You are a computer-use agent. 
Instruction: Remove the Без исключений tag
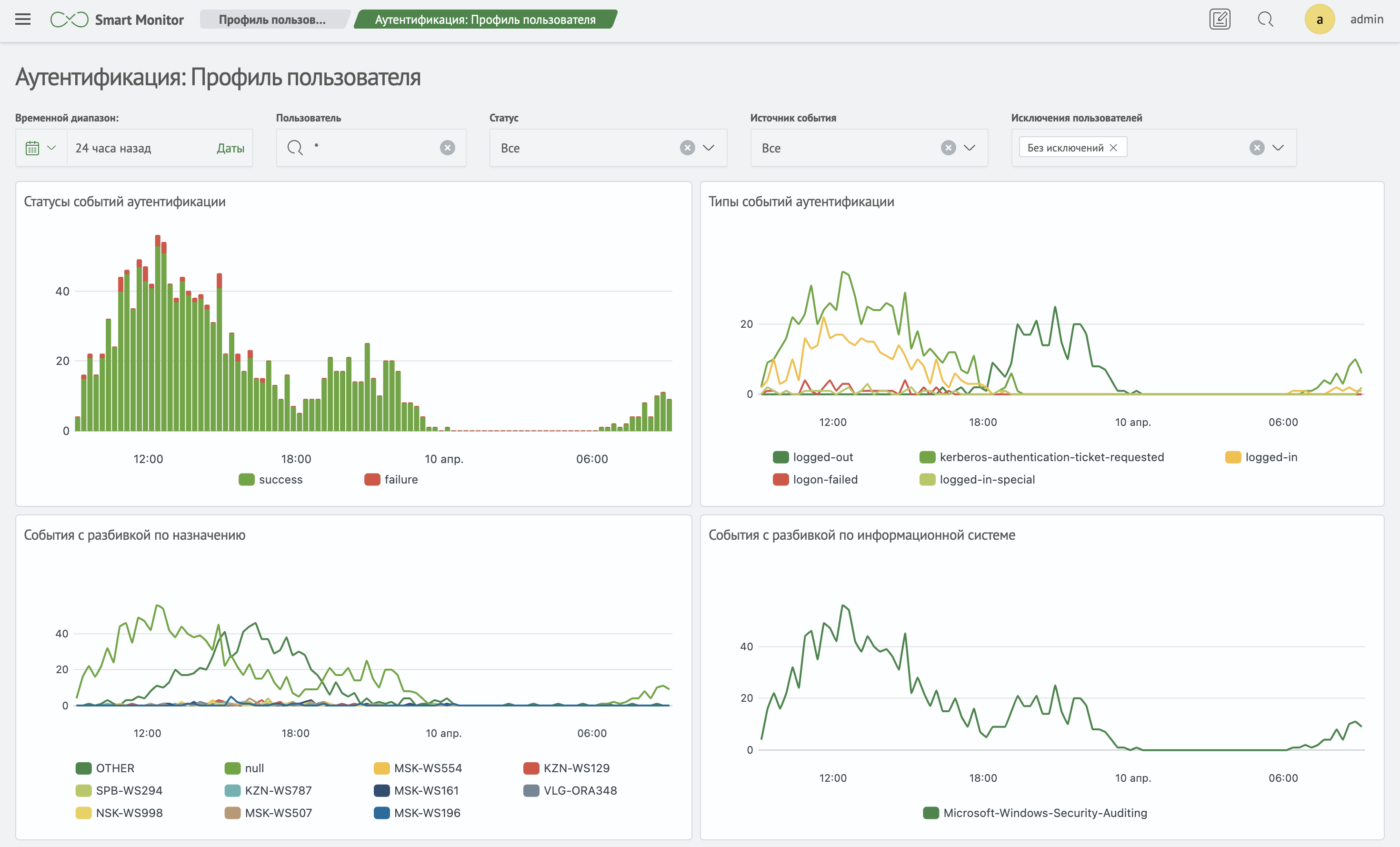point(1113,148)
